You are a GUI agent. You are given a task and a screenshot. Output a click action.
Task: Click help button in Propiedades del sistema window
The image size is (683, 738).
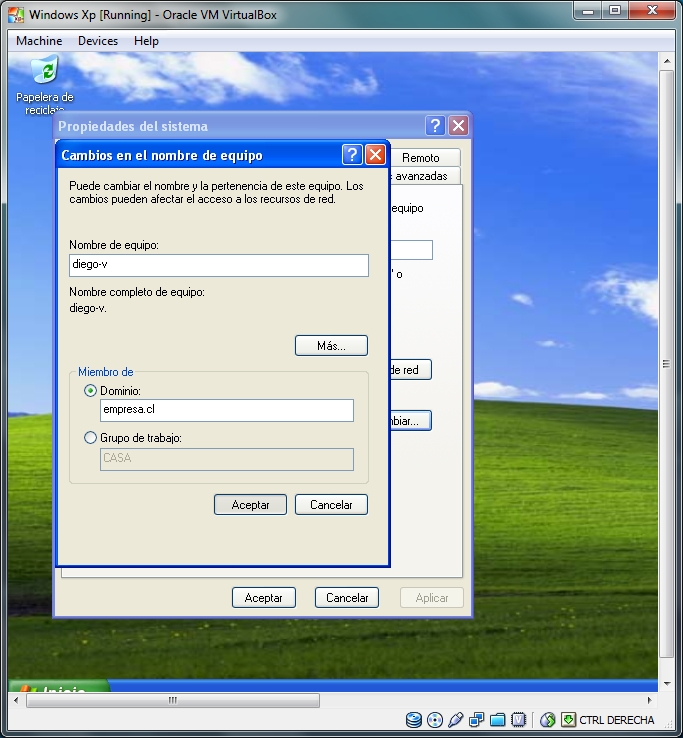pos(435,126)
